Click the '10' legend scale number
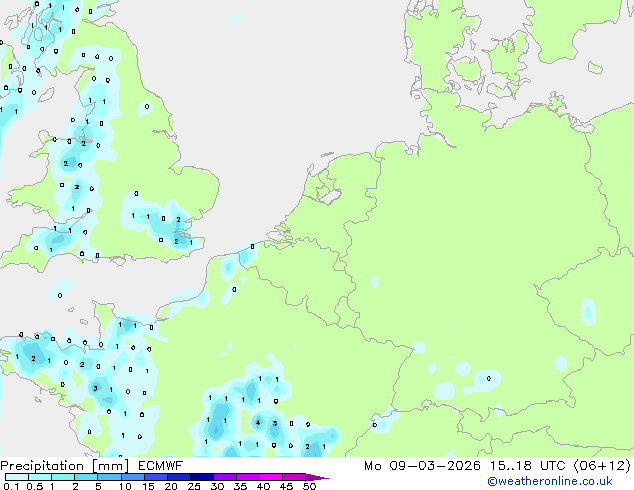Viewport: 634px width, 490px height. pyautogui.click(x=125, y=486)
